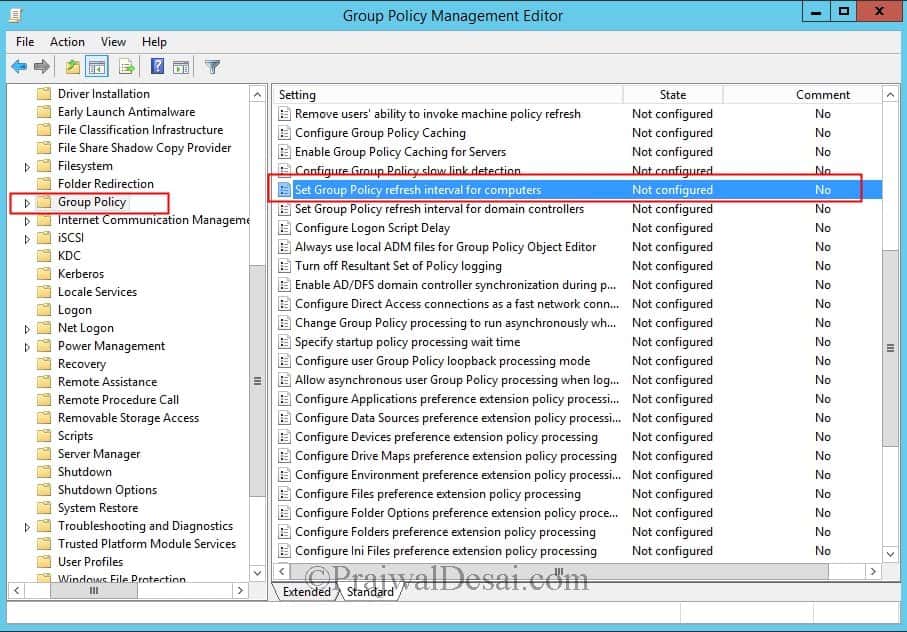Expand the iSCSI tree node
This screenshot has height=632, width=907.
[x=27, y=239]
